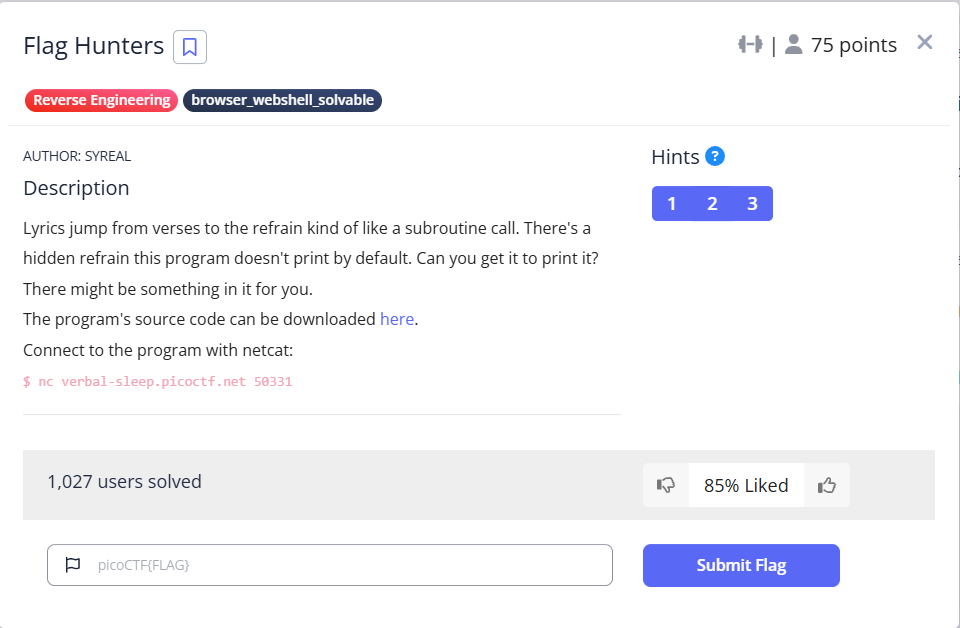Click the thumbs up like icon
Viewport: 960px width, 628px height.
[826, 485]
